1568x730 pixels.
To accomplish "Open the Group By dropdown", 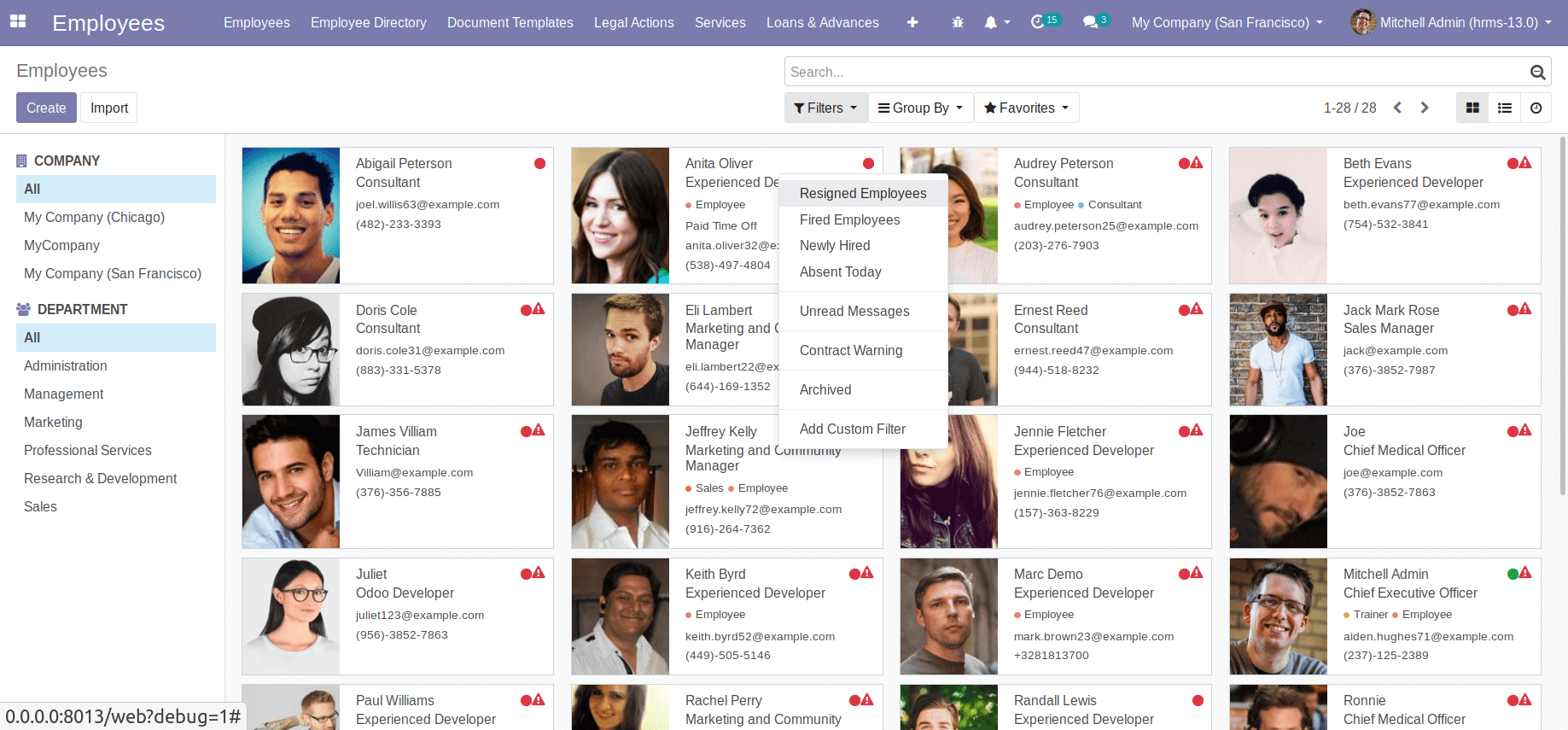I will [x=920, y=108].
